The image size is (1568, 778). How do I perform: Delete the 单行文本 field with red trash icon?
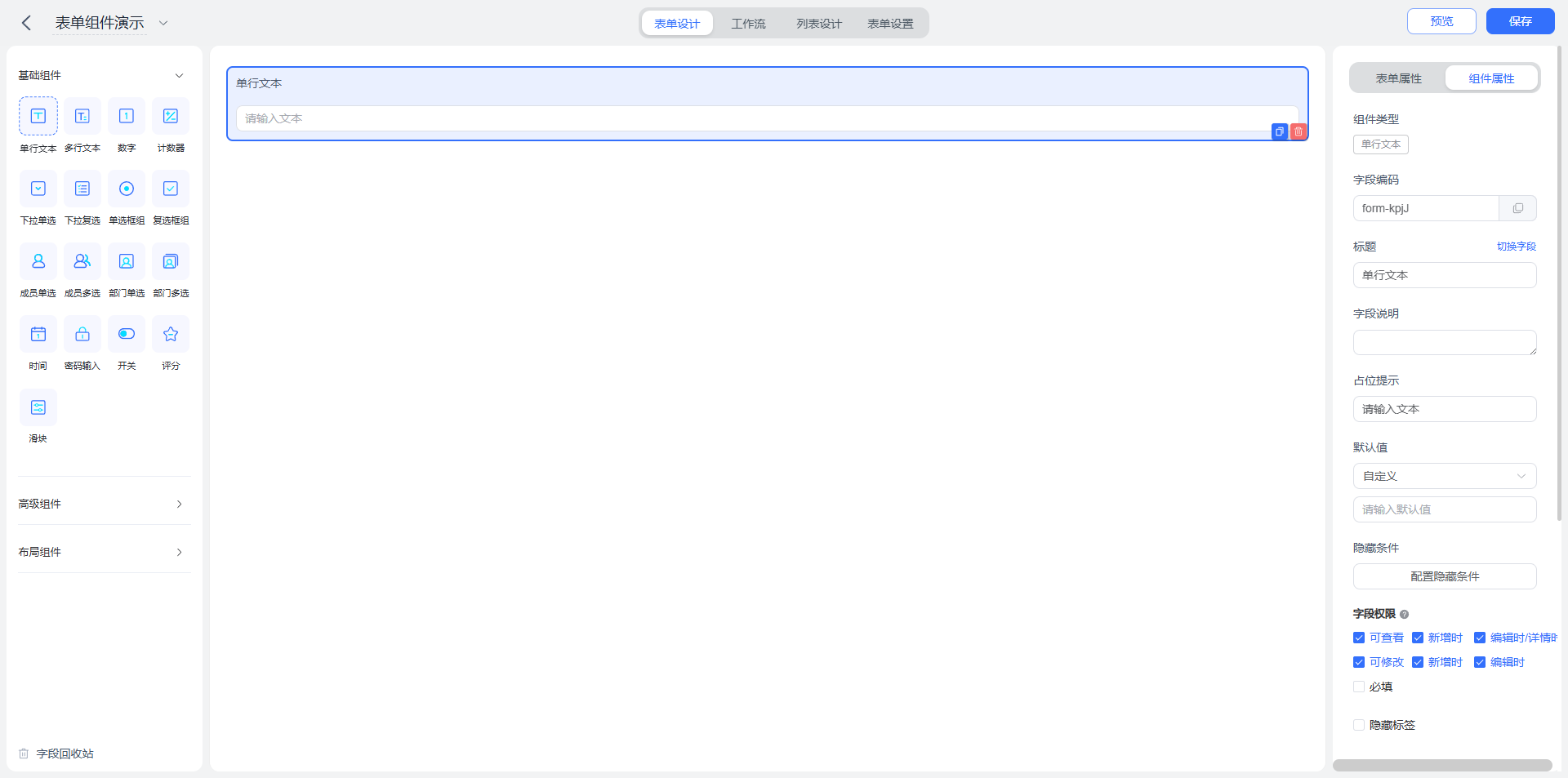pyautogui.click(x=1298, y=131)
